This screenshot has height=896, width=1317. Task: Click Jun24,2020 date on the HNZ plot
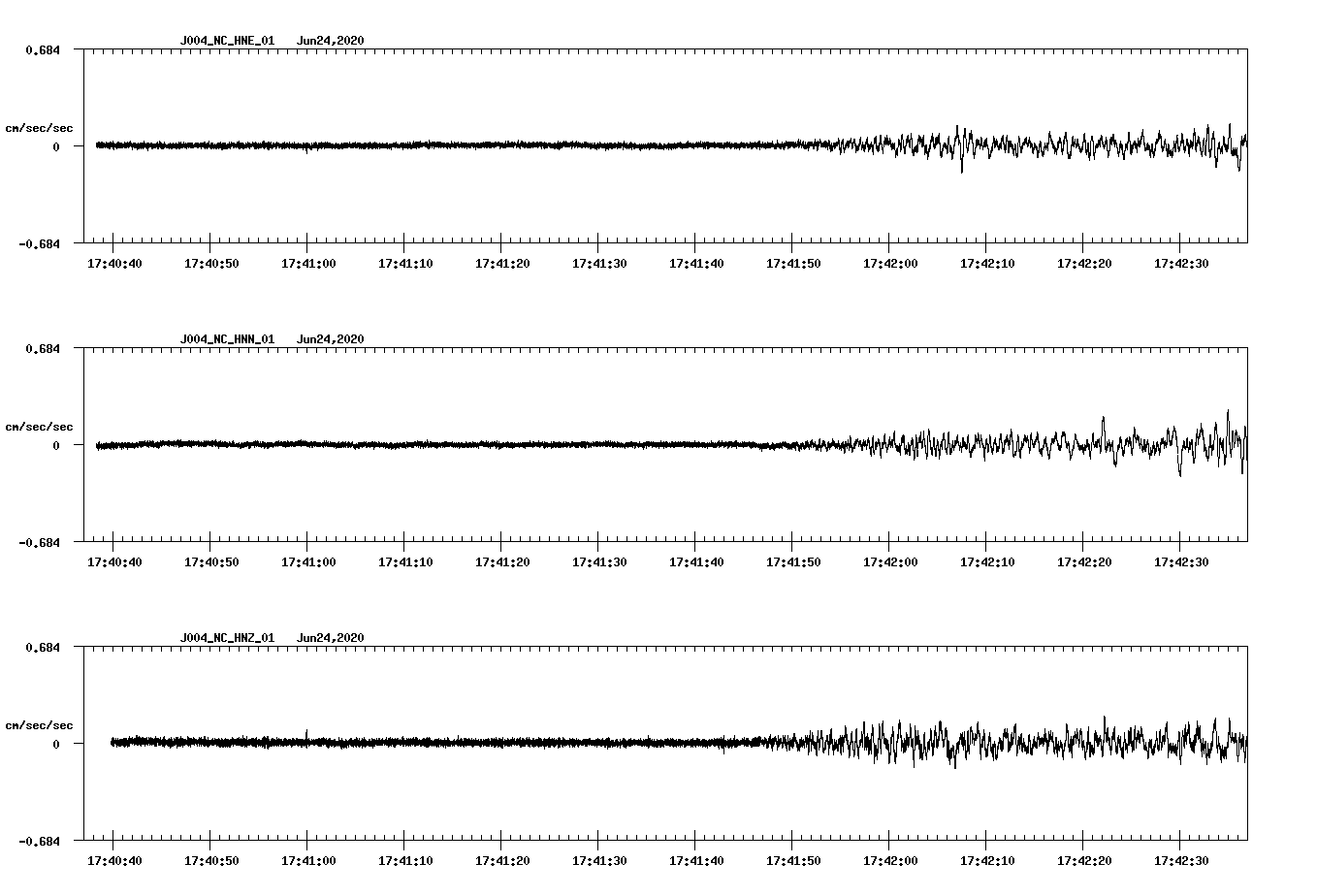pyautogui.click(x=331, y=638)
